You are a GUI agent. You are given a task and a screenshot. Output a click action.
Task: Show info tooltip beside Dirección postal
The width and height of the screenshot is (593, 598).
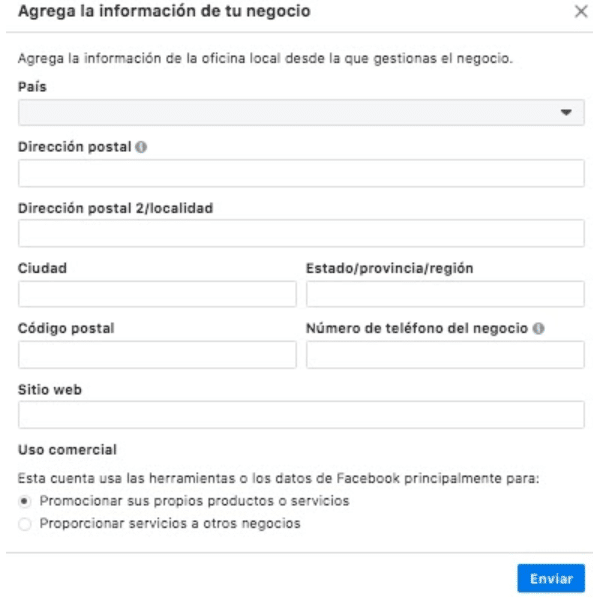point(141,147)
